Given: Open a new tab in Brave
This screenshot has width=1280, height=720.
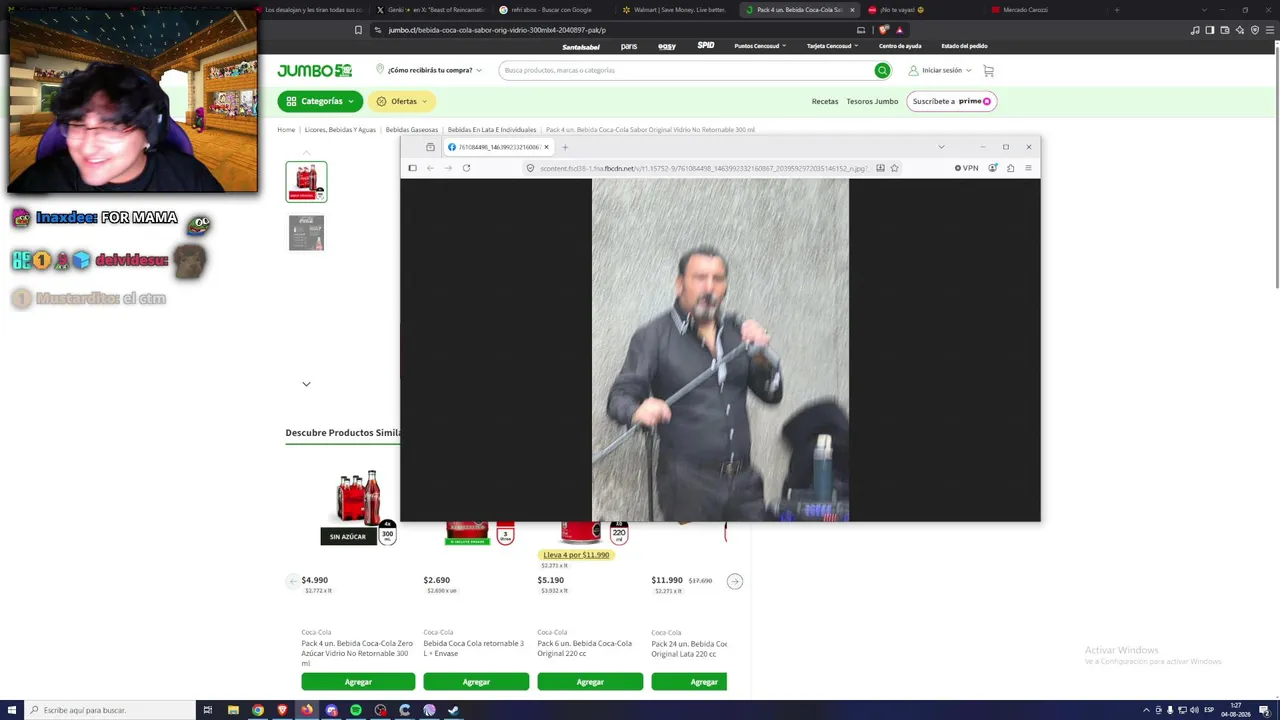Looking at the screenshot, I should point(1116,10).
